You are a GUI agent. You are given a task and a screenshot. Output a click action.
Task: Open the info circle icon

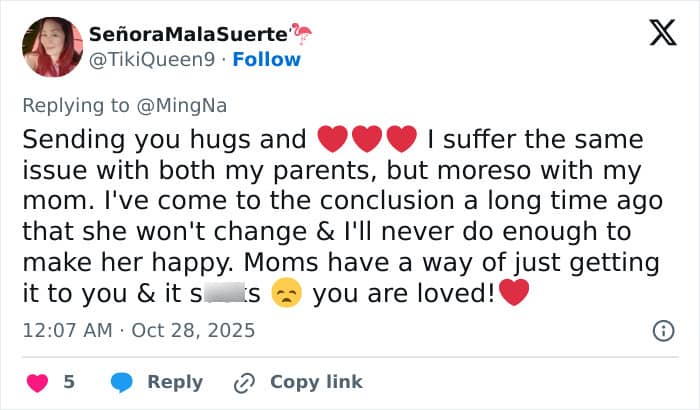pos(662,330)
